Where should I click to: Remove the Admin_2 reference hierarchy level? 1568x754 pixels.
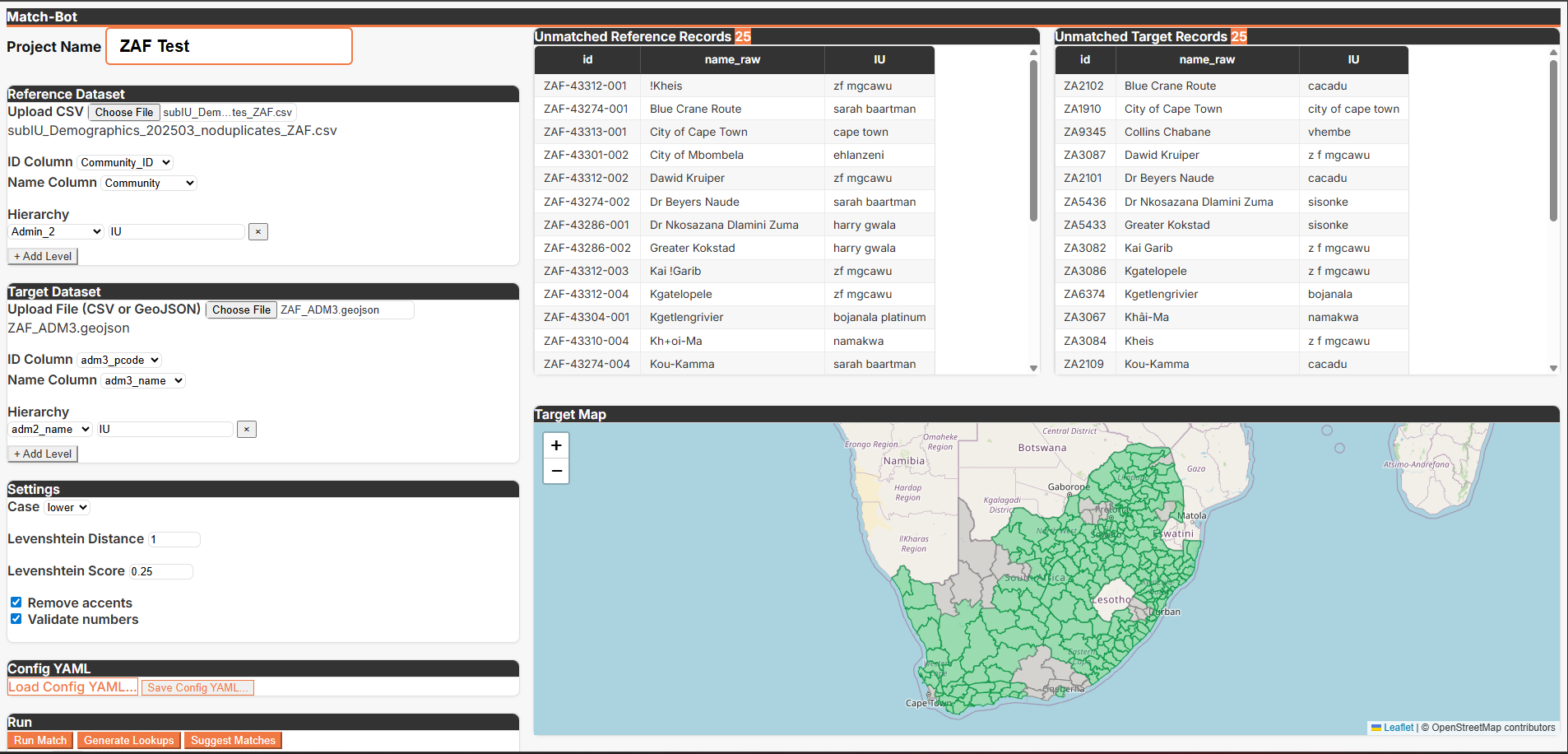point(258,232)
